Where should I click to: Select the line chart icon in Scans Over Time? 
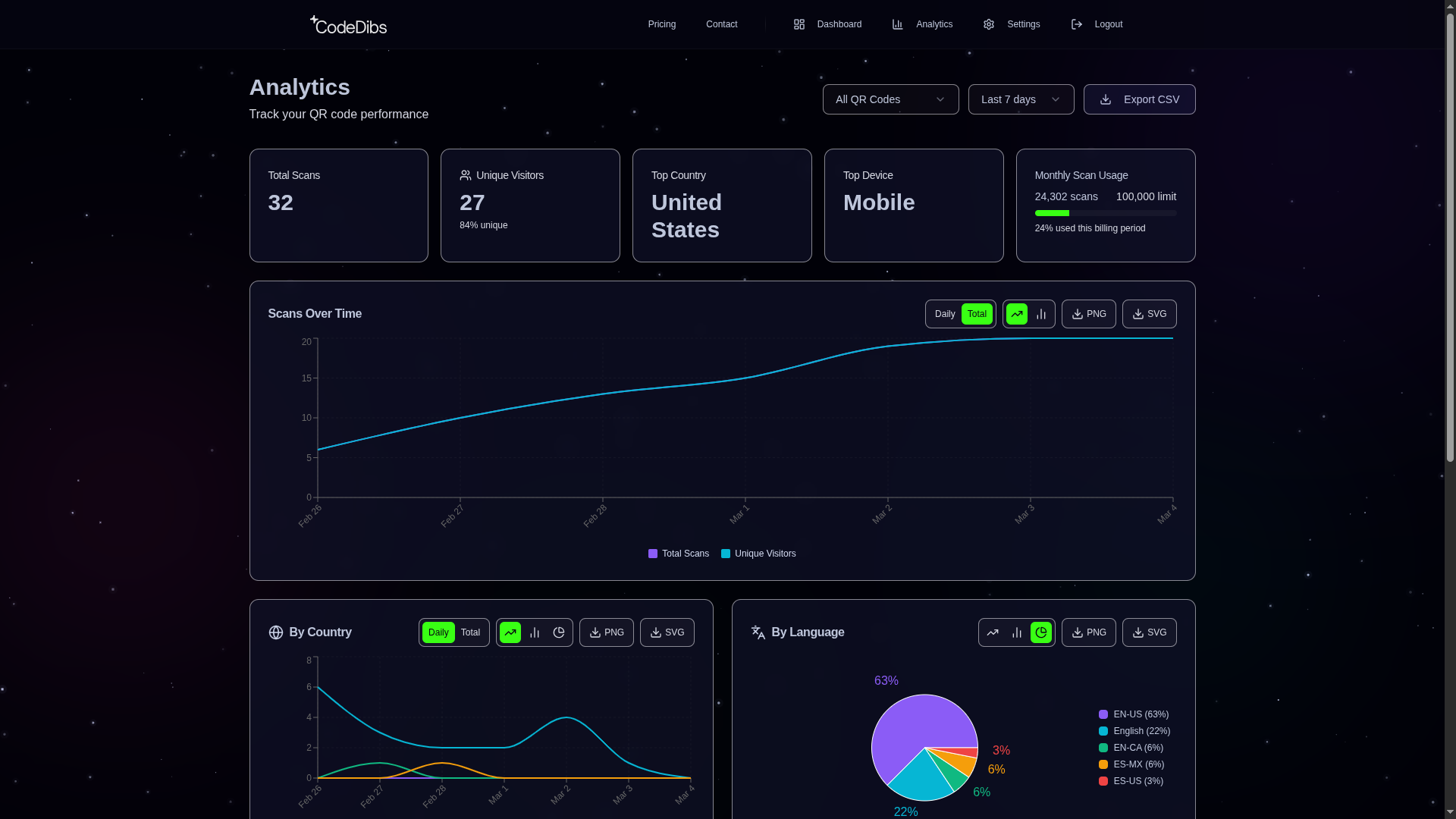click(1017, 314)
